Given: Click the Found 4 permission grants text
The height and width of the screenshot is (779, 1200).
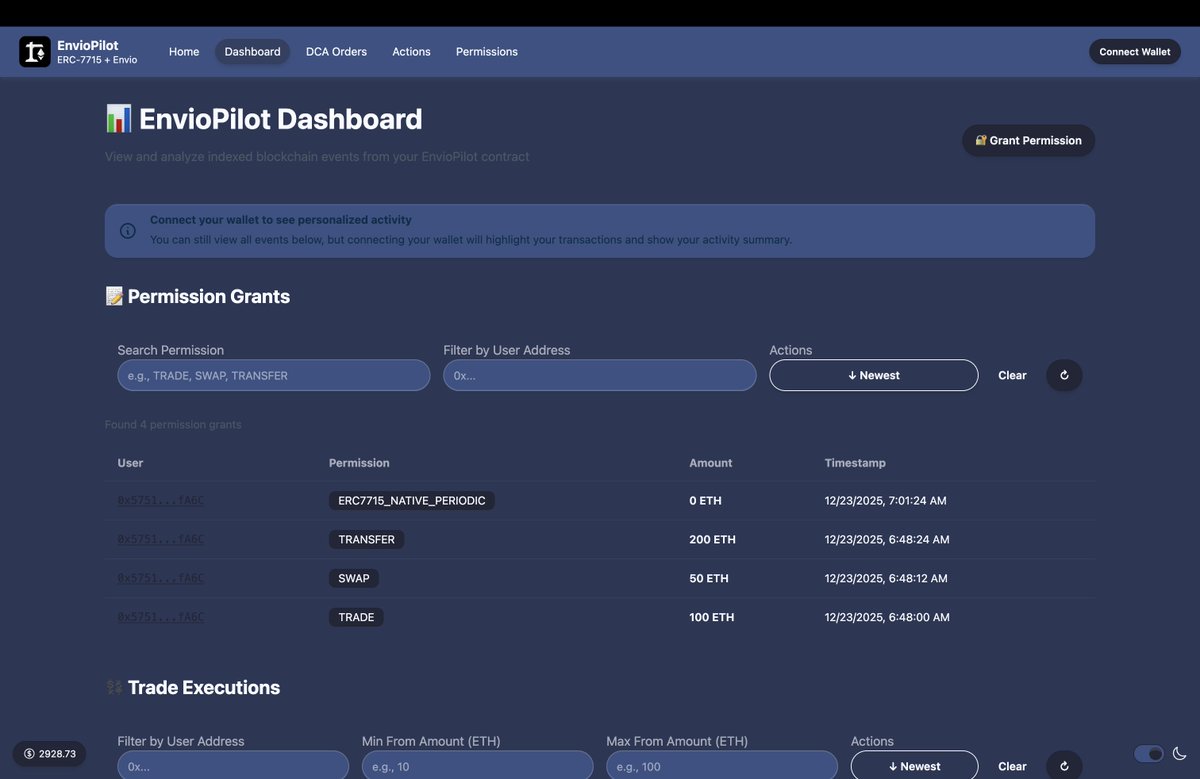Looking at the screenshot, I should click(173, 425).
